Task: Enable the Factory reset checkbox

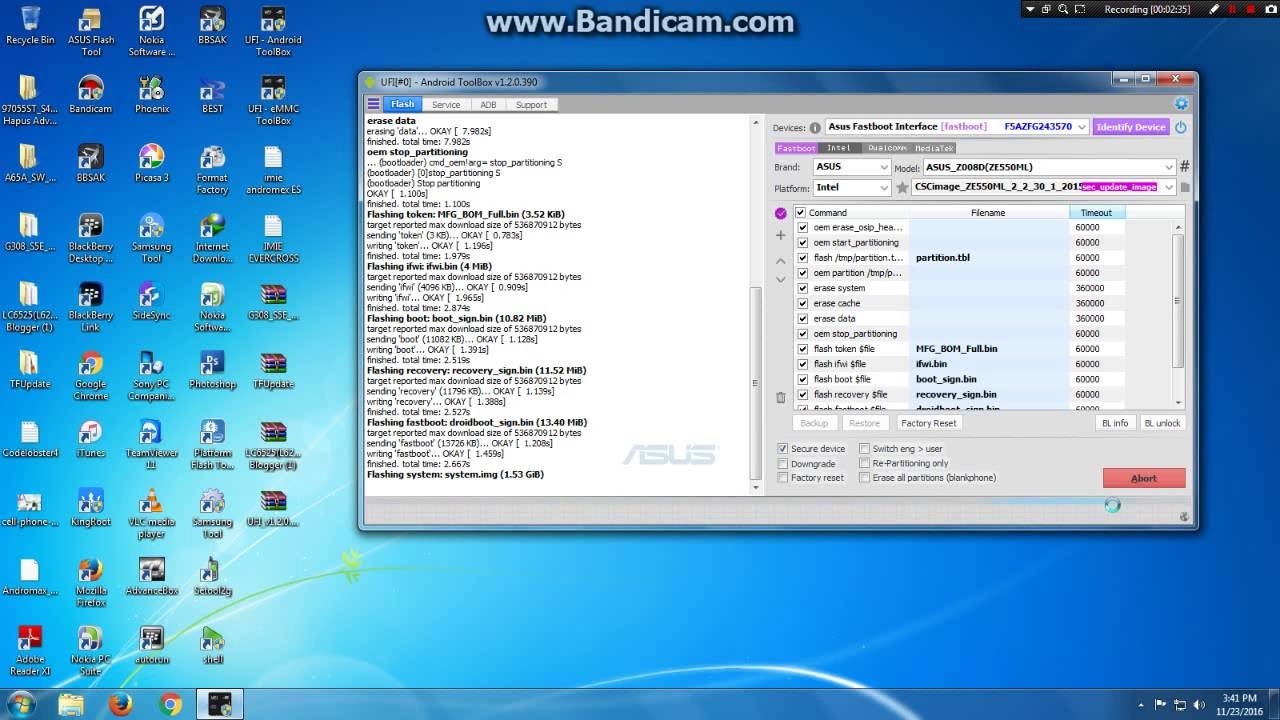Action: point(783,478)
